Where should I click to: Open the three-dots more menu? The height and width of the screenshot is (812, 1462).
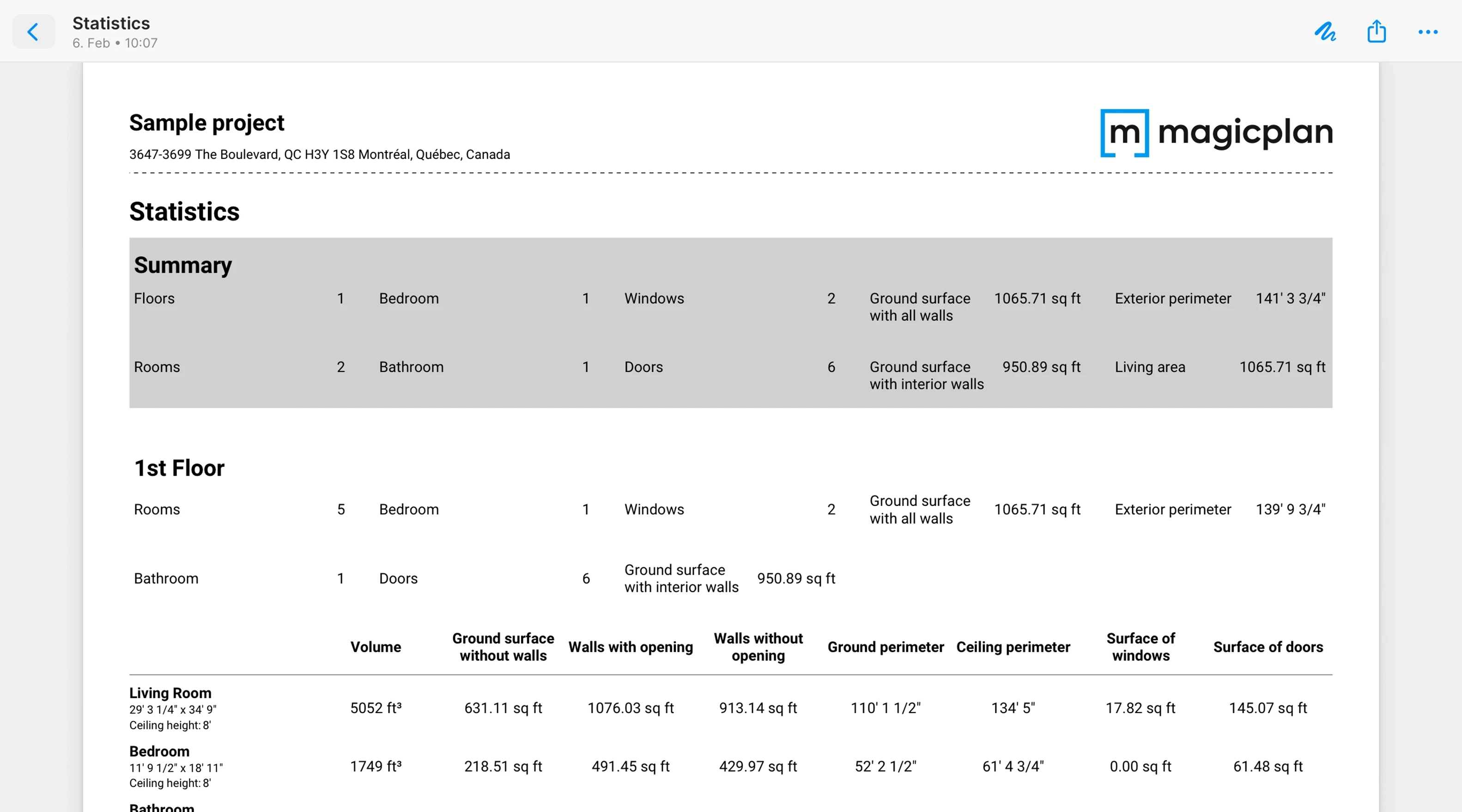[1427, 32]
